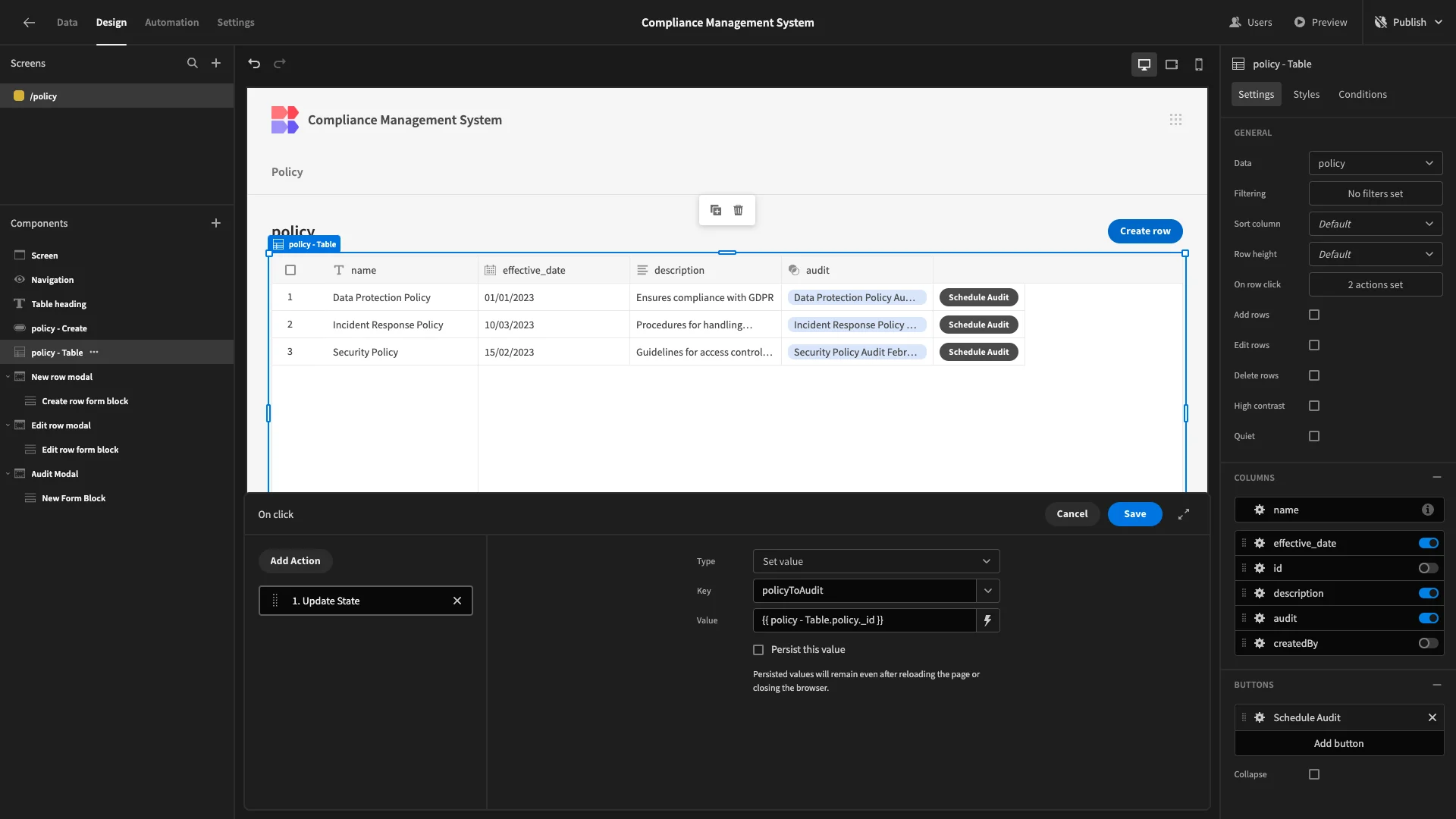Open the Type Set value dropdown
The image size is (1456, 819).
tap(876, 561)
